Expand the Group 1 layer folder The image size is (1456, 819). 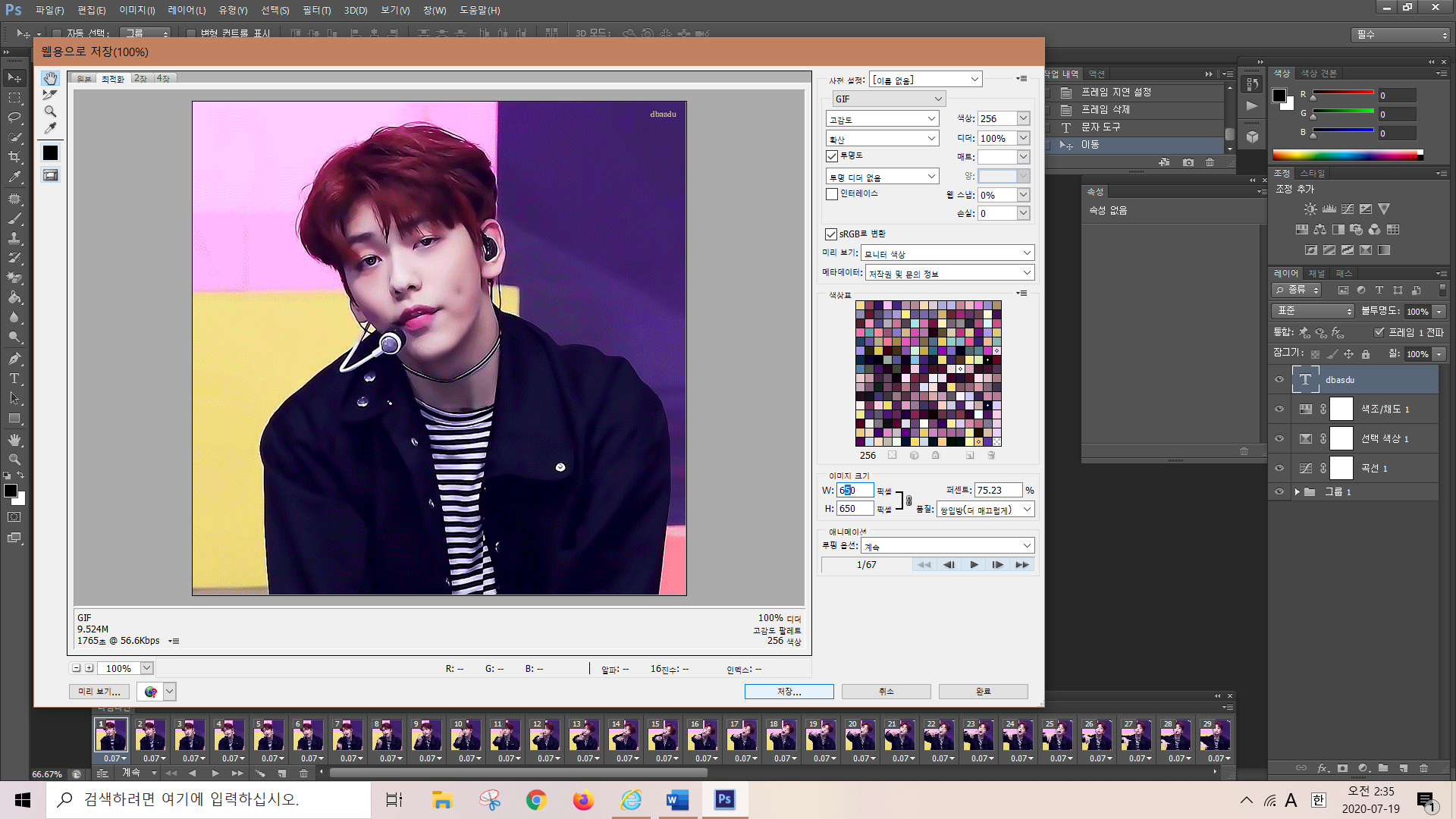1297,492
